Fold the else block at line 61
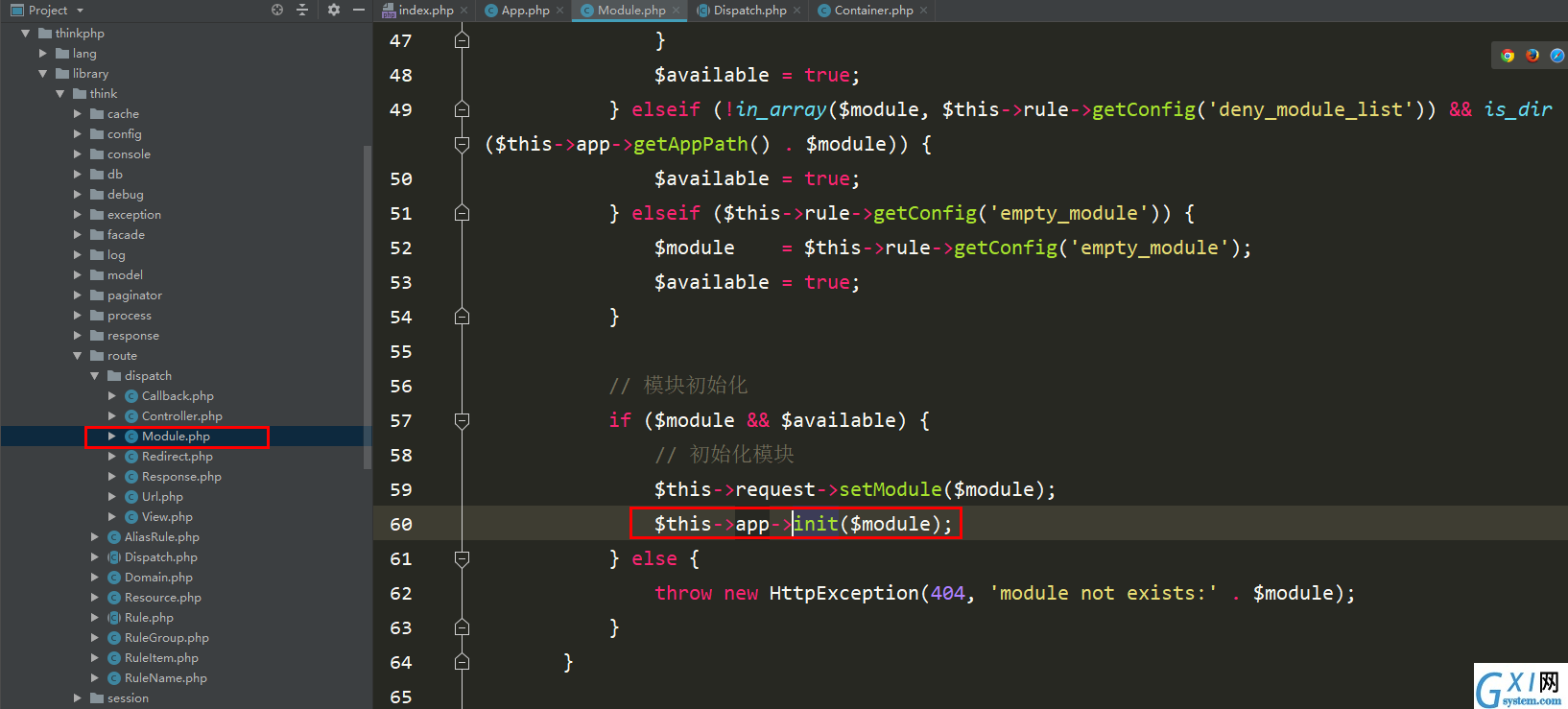 [462, 558]
